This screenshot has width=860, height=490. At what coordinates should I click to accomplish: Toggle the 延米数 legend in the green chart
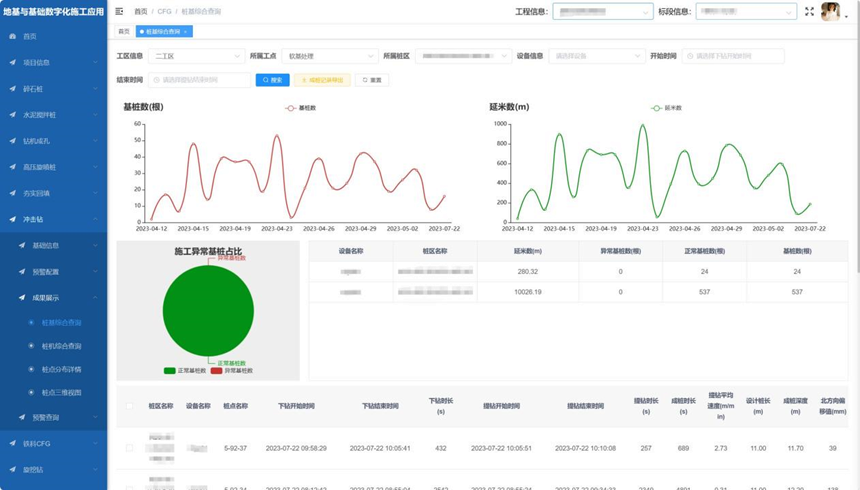click(664, 108)
